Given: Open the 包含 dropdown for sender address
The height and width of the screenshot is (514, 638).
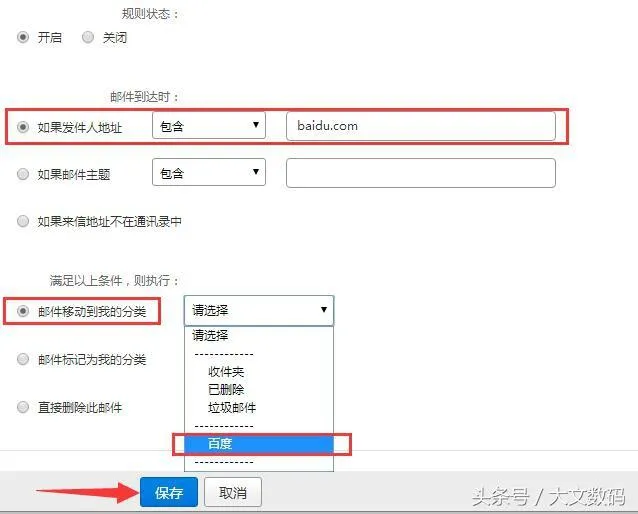Looking at the screenshot, I should 209,126.
